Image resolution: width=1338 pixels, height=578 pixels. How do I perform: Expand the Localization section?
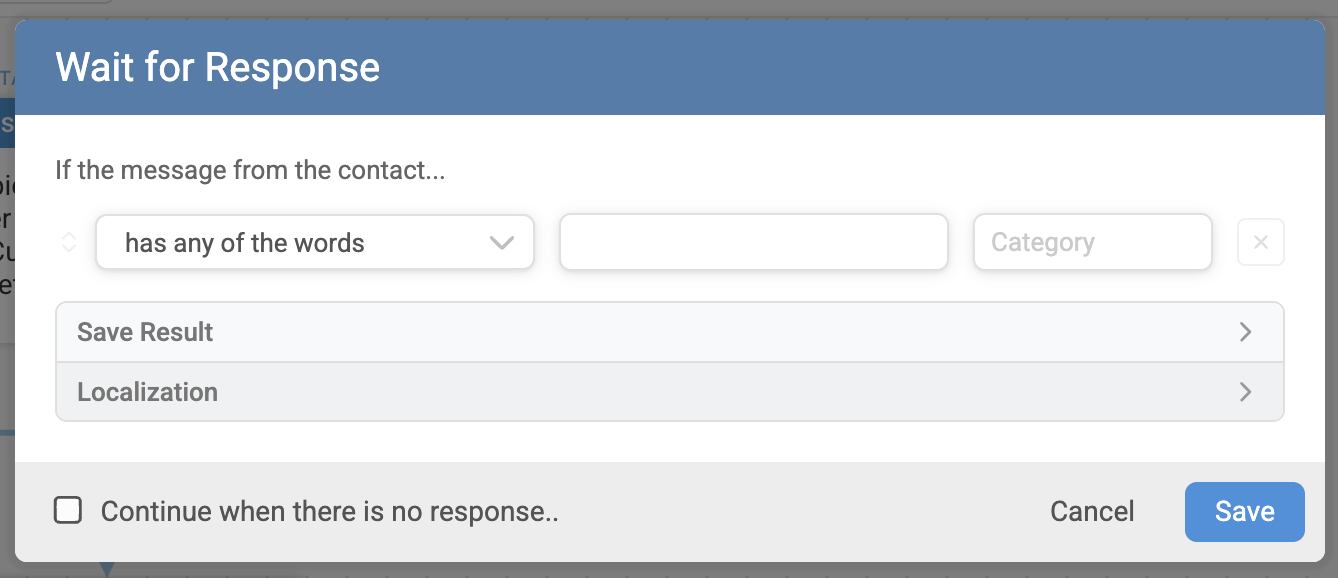[670, 392]
